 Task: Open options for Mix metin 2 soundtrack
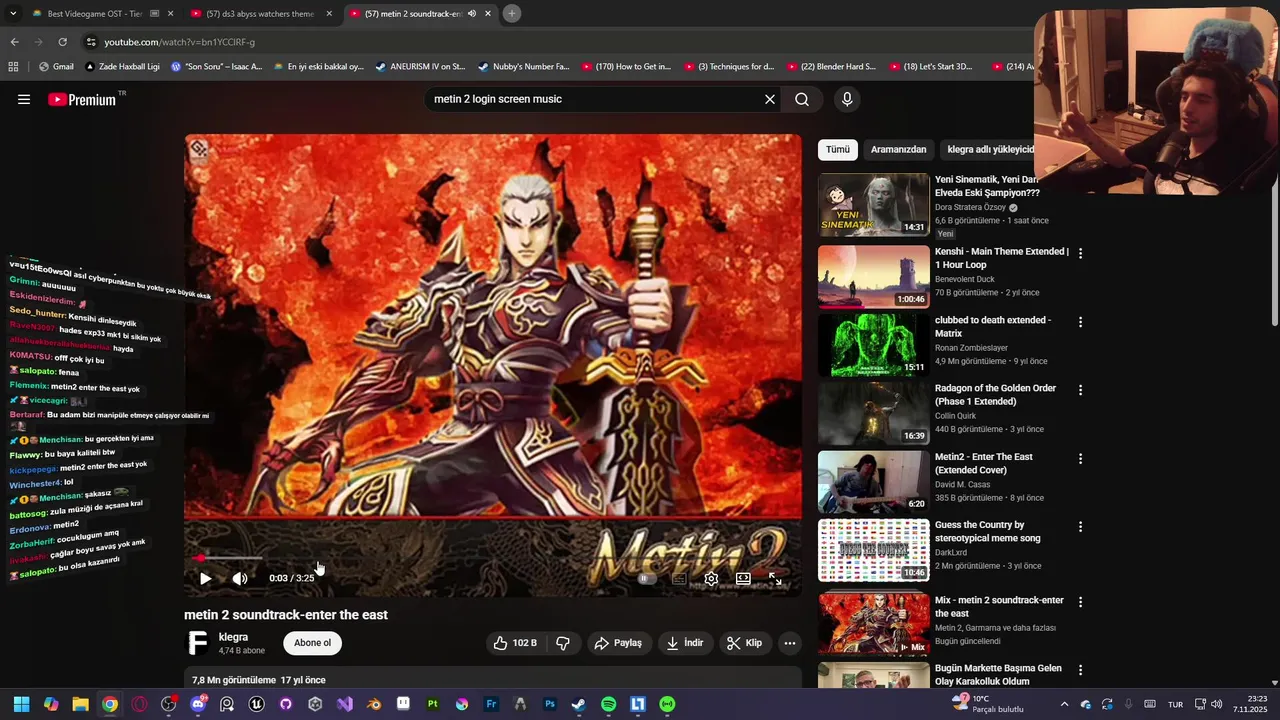pos(1080,602)
